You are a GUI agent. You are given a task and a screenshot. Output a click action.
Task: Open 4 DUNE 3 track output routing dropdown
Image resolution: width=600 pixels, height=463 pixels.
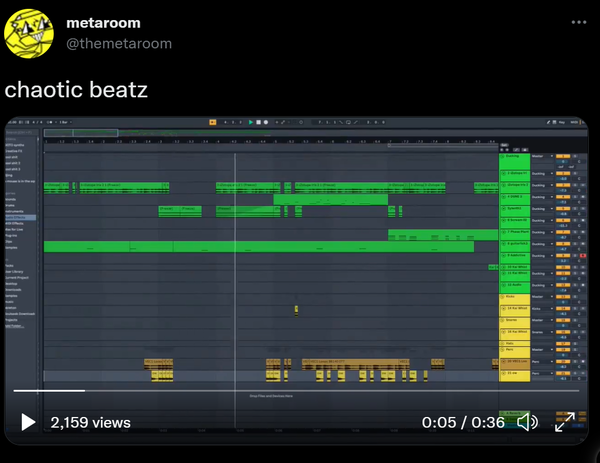[542, 197]
